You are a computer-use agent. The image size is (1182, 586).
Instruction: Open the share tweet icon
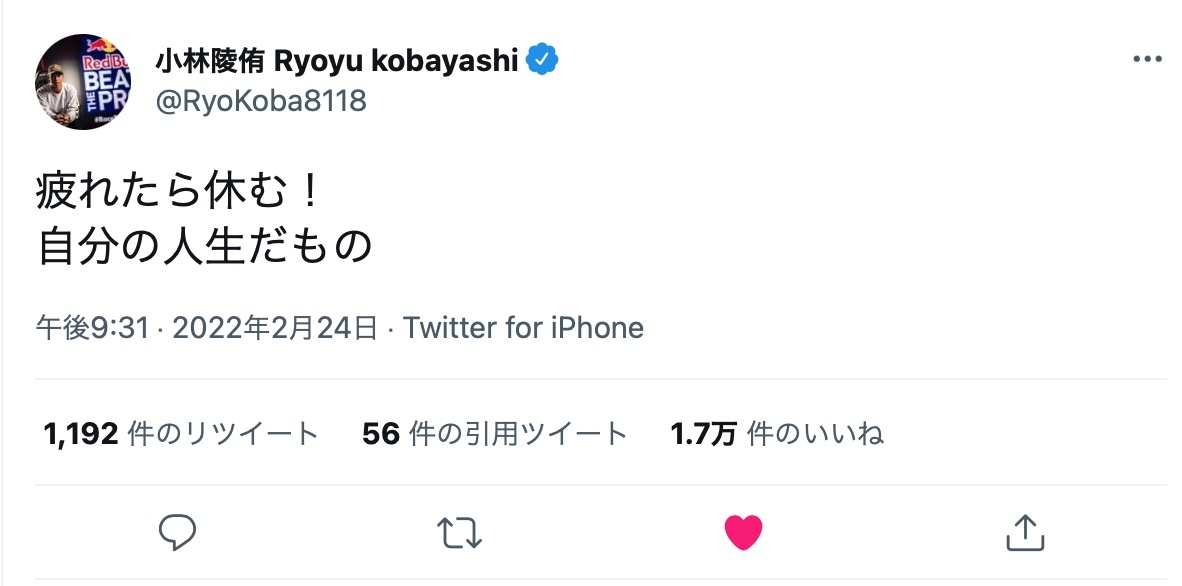click(1024, 532)
